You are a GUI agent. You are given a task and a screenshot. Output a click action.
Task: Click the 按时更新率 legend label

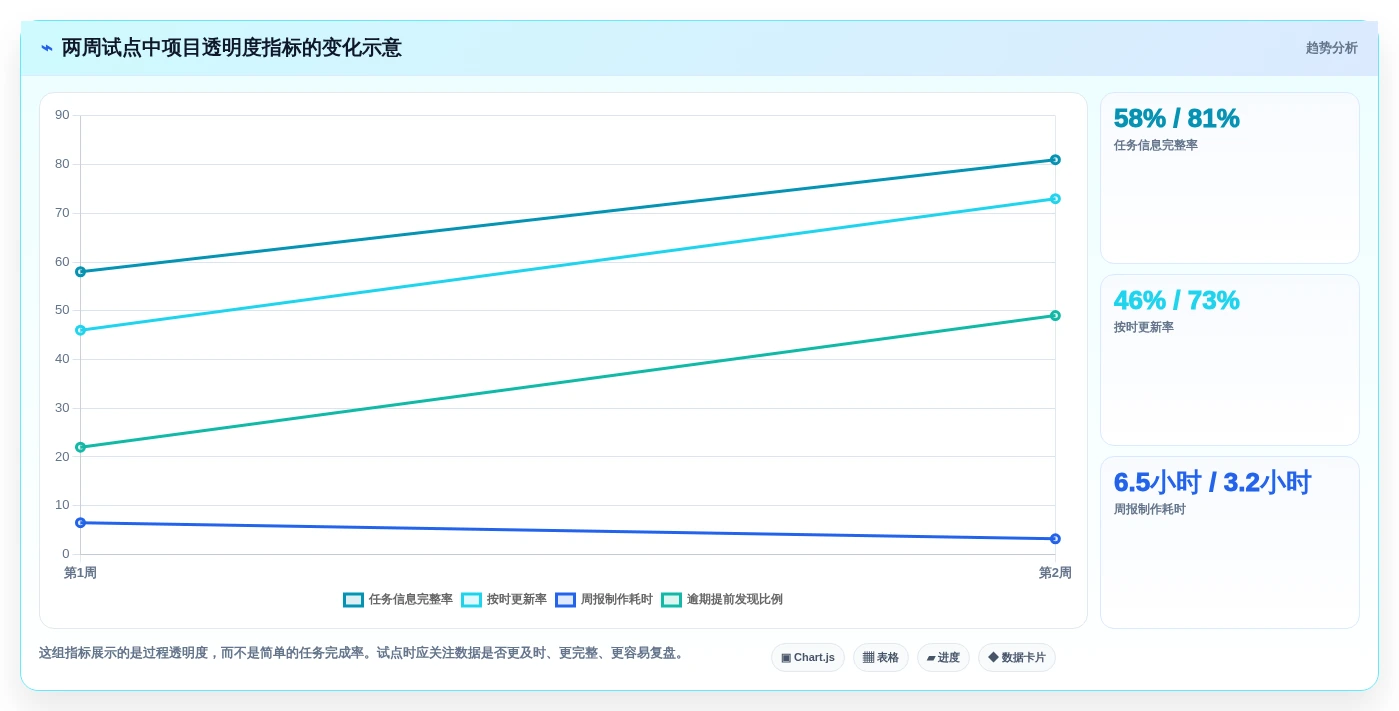coord(517,600)
